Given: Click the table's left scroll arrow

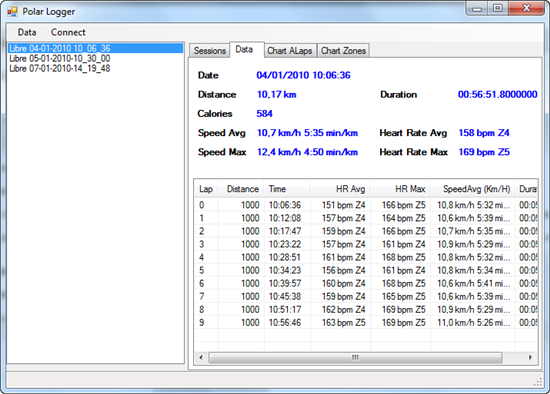Looking at the screenshot, I should [201, 358].
